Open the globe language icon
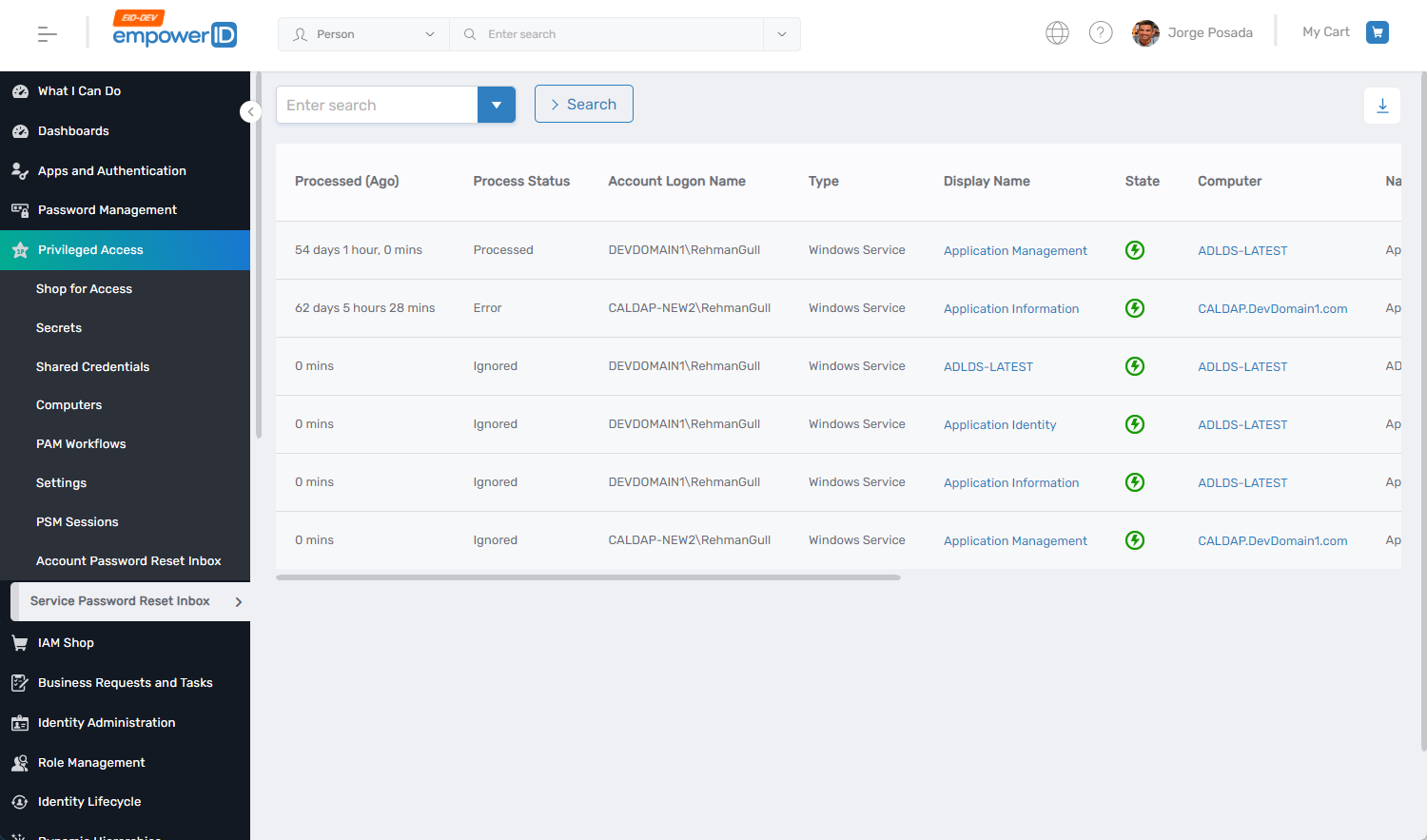 click(1057, 31)
